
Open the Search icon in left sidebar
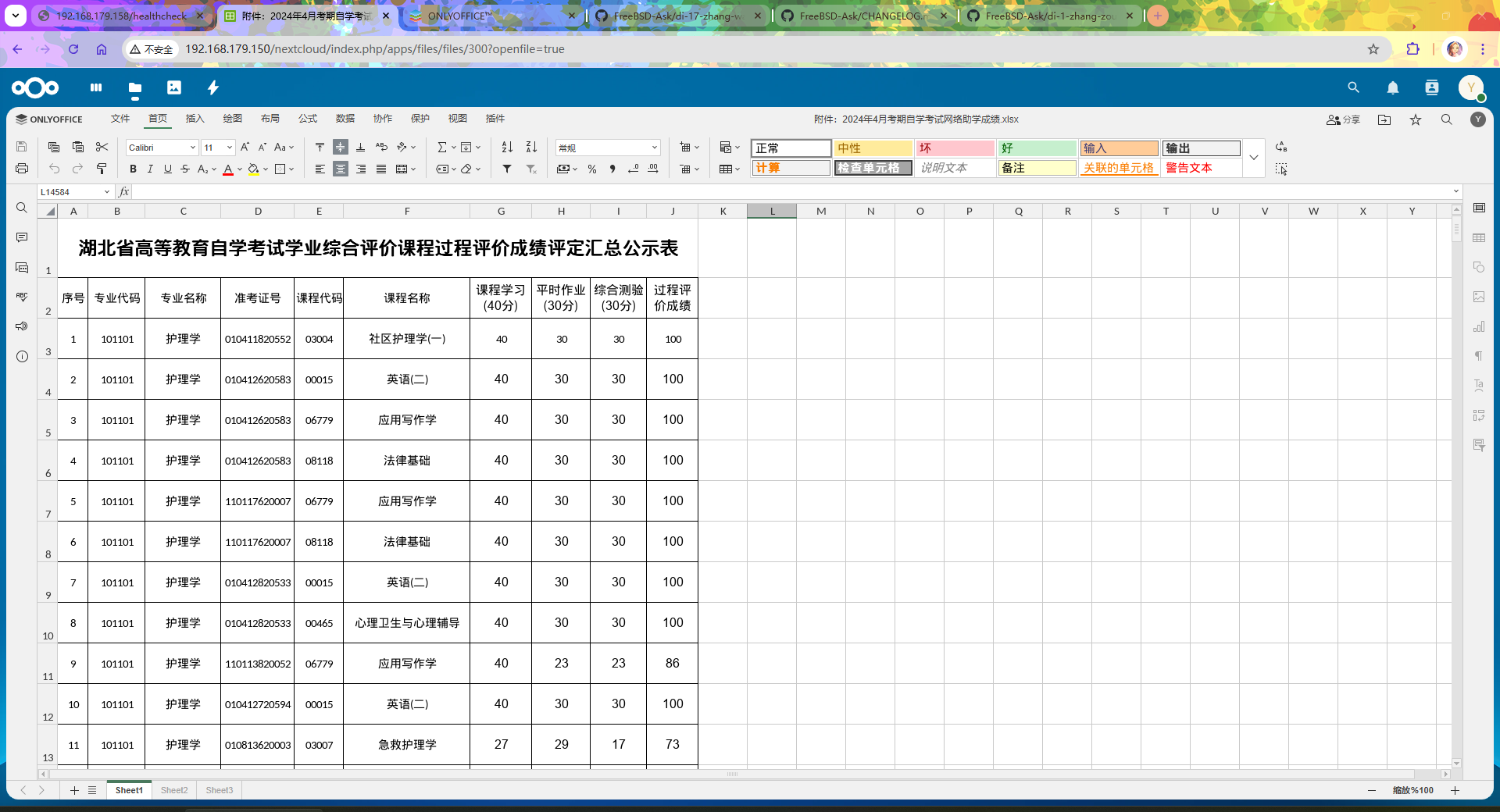tap(22, 208)
